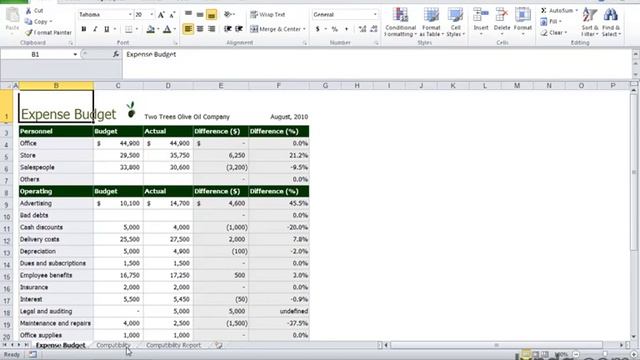Increase font size with Grow Font
640x360 pixels.
[161, 15]
